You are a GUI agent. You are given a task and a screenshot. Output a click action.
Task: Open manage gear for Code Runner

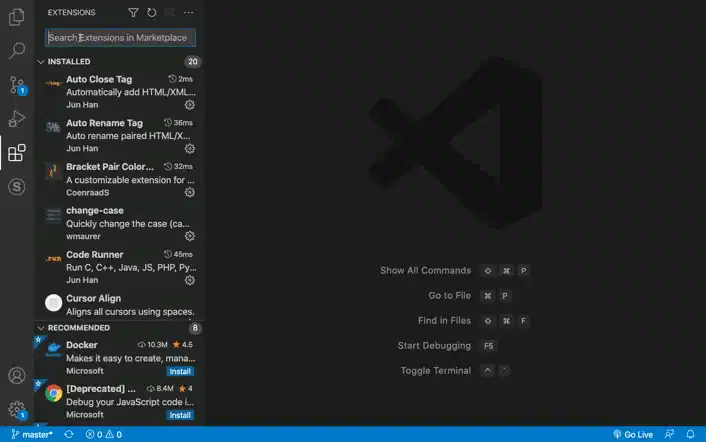point(190,280)
